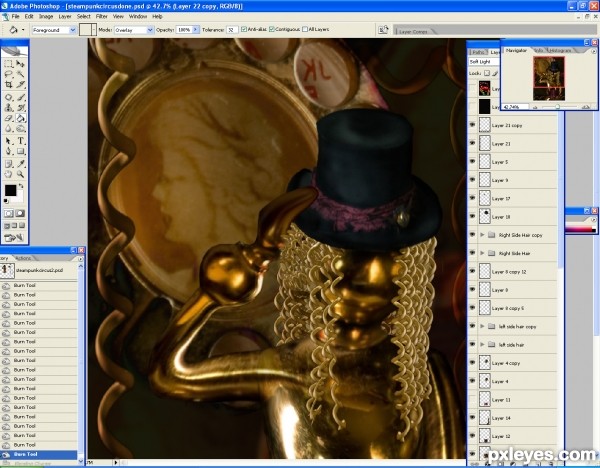600x468 pixels.
Task: Select the Eraser tool
Action: 8,118
